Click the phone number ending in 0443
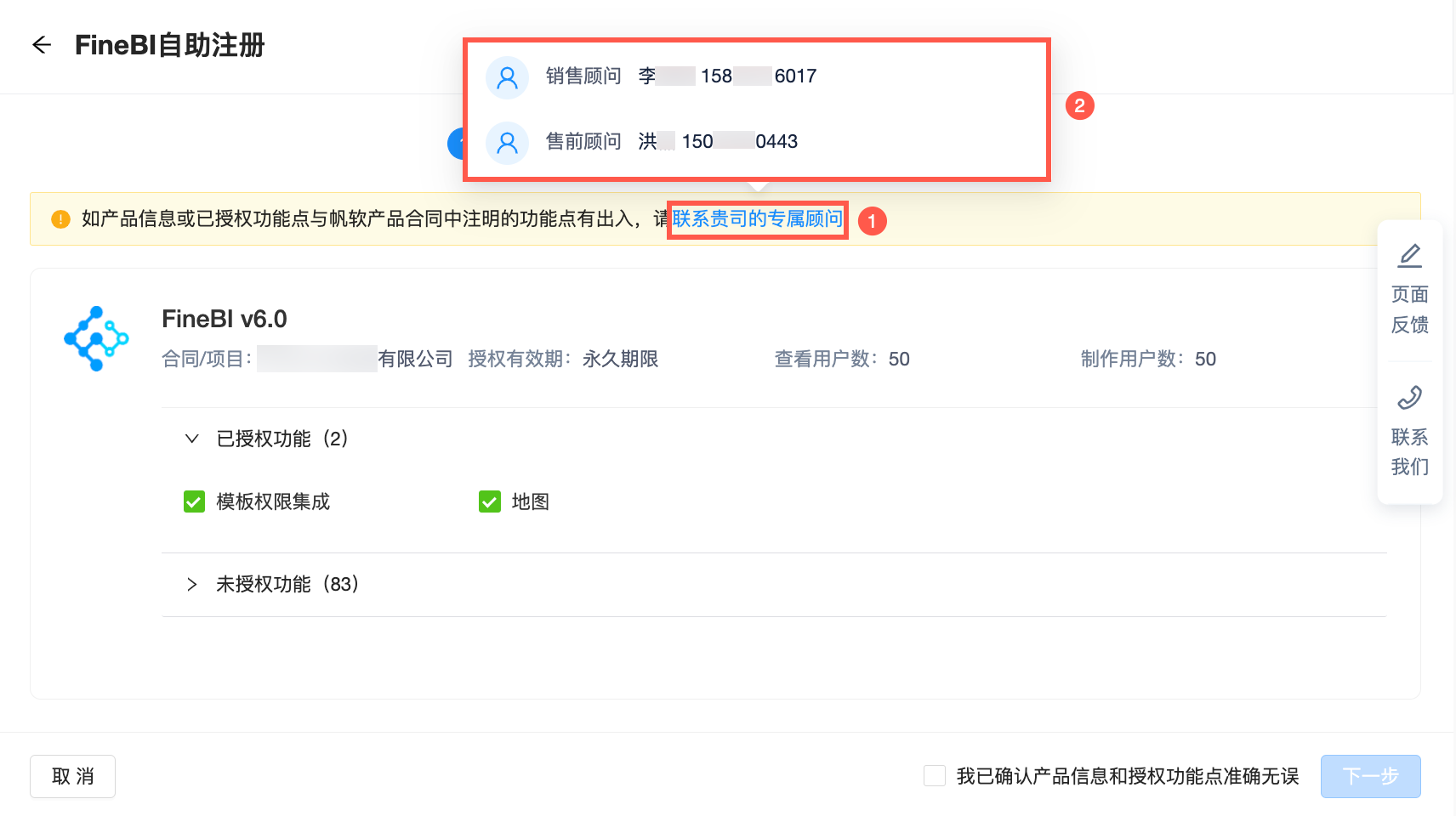 coord(740,141)
